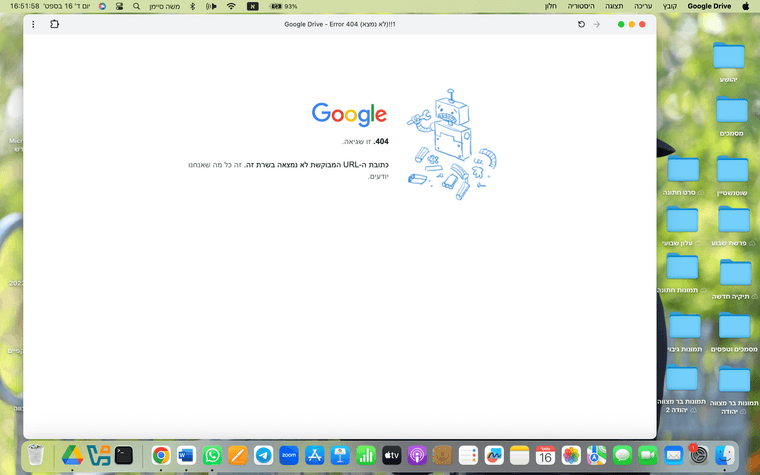The height and width of the screenshot is (475, 760).
Task: Launch Google Chrome from the dock
Action: pos(161,456)
